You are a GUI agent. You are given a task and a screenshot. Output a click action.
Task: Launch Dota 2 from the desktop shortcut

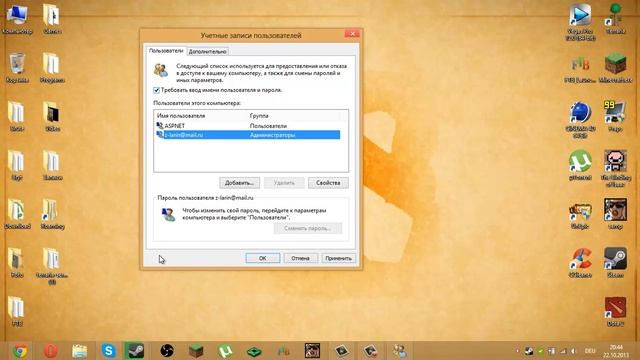(615, 311)
